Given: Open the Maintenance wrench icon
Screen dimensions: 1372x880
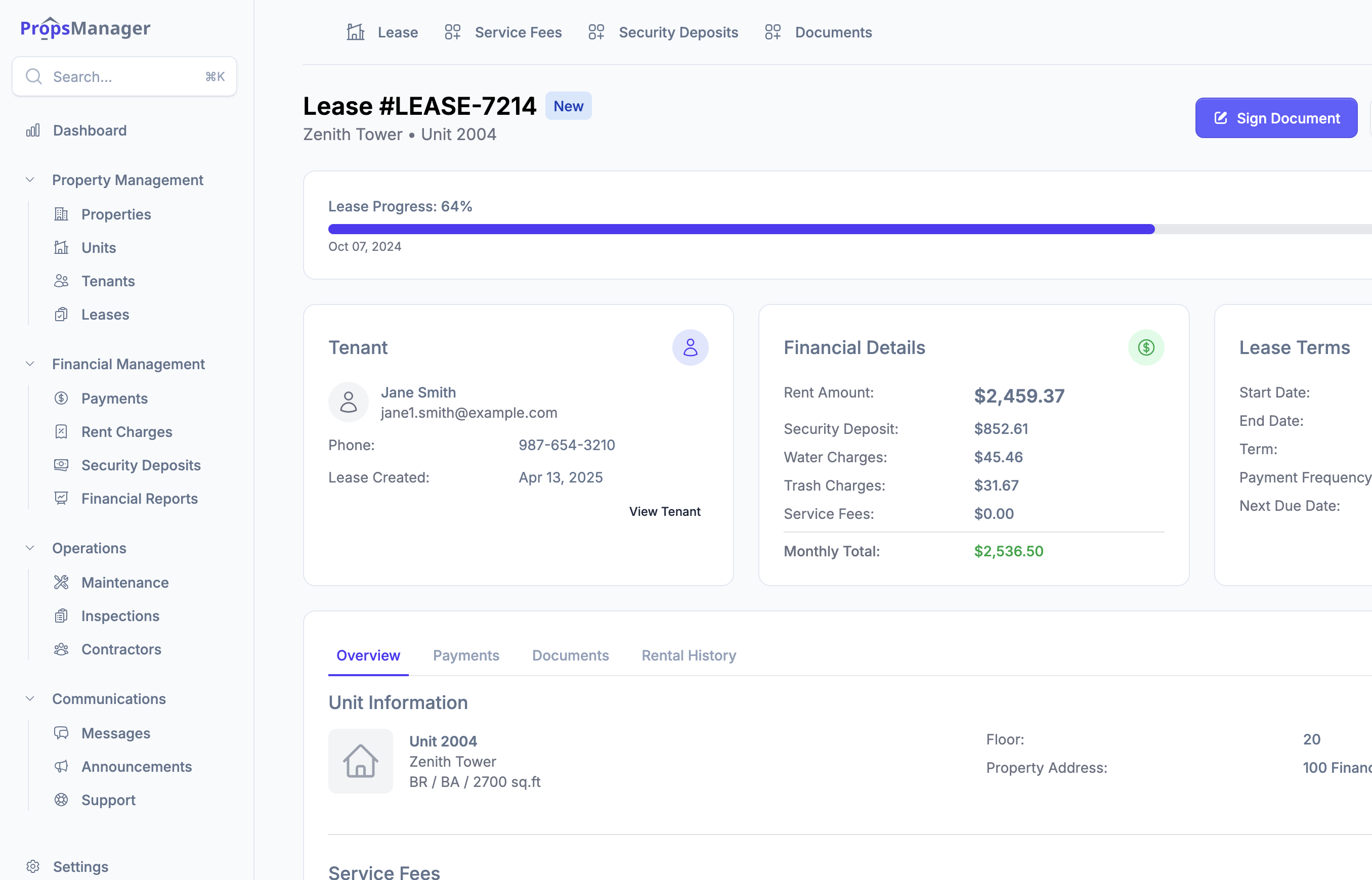Looking at the screenshot, I should pyautogui.click(x=61, y=582).
